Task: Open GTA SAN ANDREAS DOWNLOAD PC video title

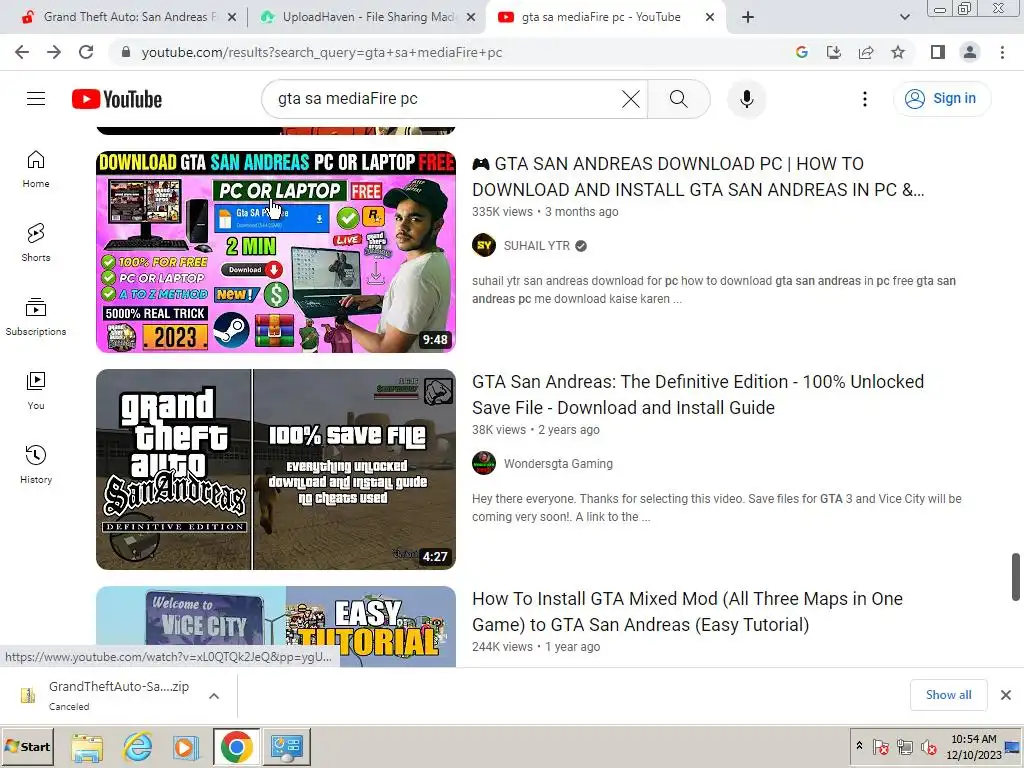Action: coord(698,176)
